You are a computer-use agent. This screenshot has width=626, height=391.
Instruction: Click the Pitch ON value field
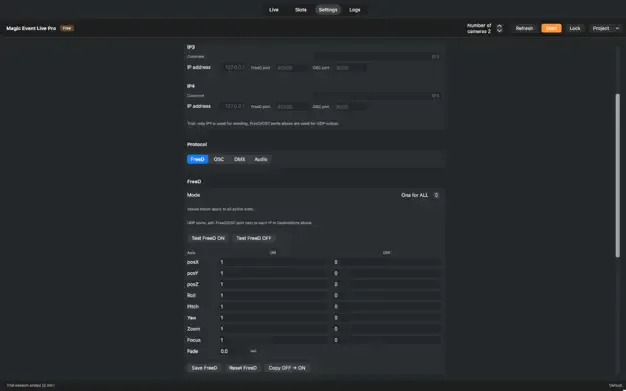pyautogui.click(x=273, y=307)
